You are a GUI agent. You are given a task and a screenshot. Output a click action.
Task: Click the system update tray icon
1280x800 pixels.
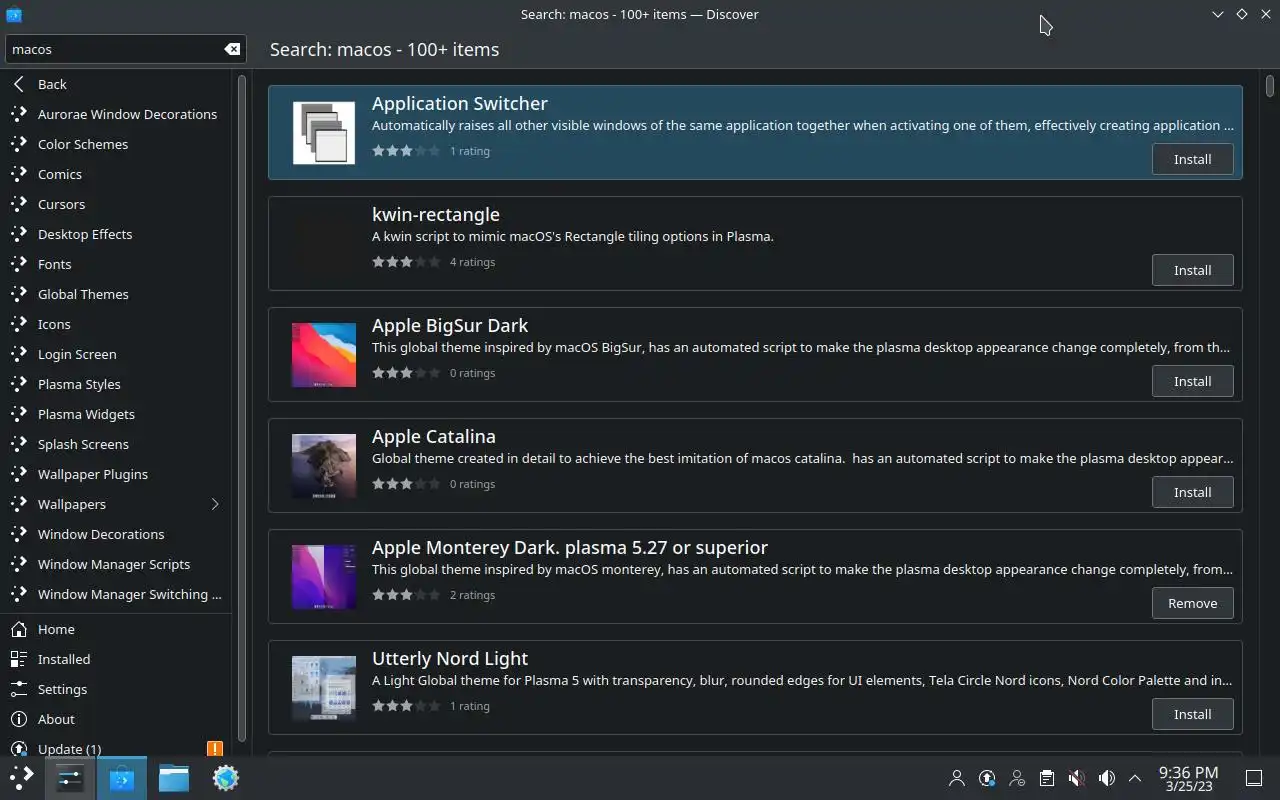pyautogui.click(x=987, y=778)
